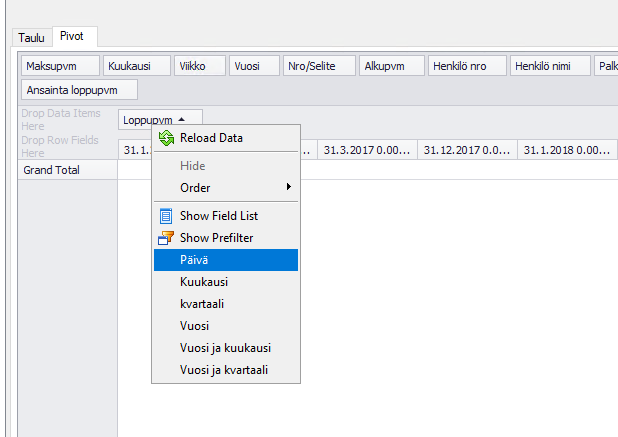618x437 pixels.
Task: Click the Show Prefilter funnel icon
Action: tap(166, 238)
